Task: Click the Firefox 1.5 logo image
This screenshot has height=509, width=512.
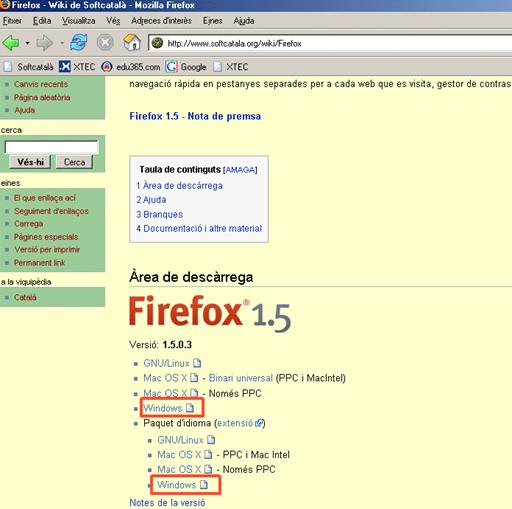Action: [210, 313]
